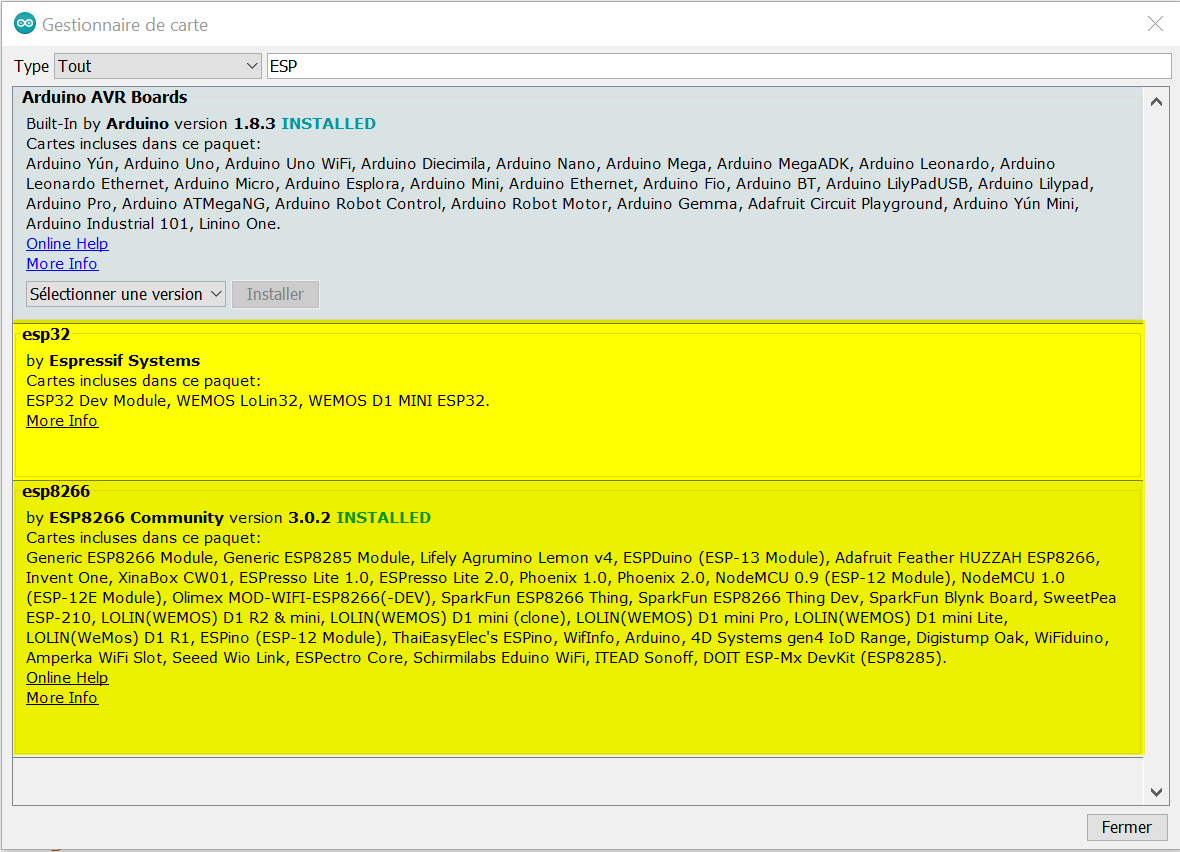Click the Gestionnaire de carte title bar
This screenshot has width=1180, height=852.
tap(600, 24)
